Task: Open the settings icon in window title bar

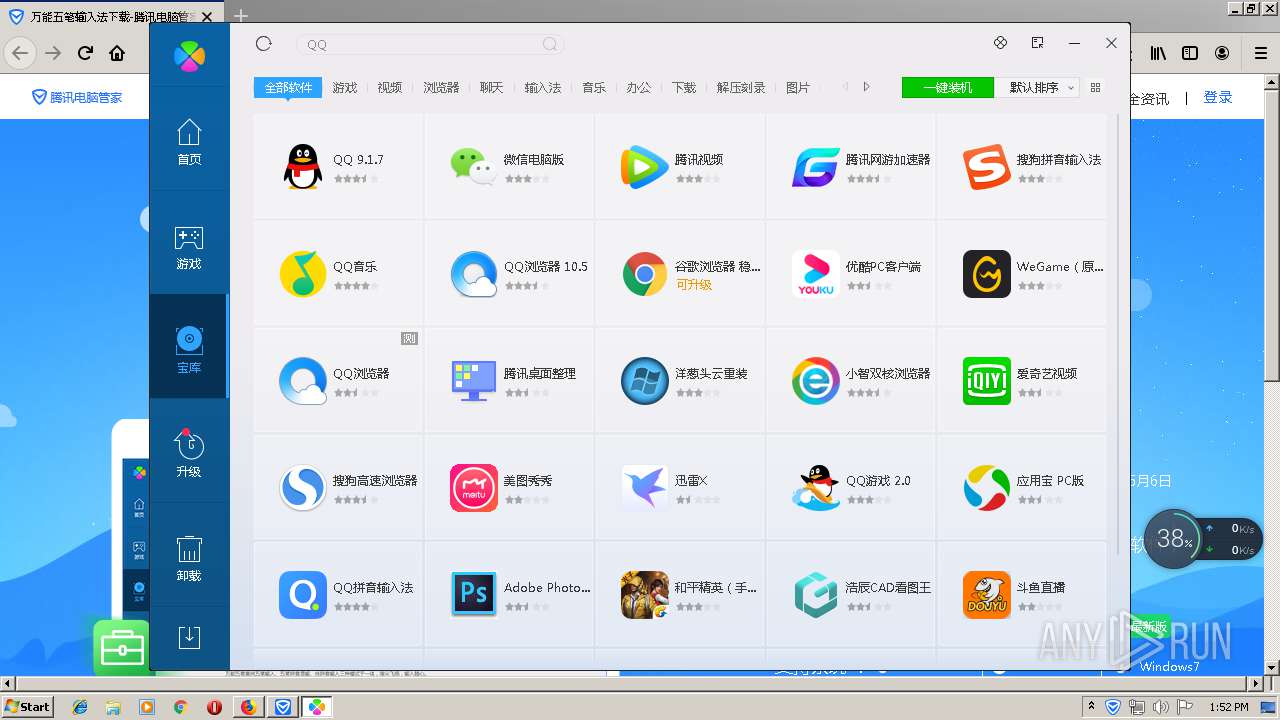Action: click(x=1000, y=43)
